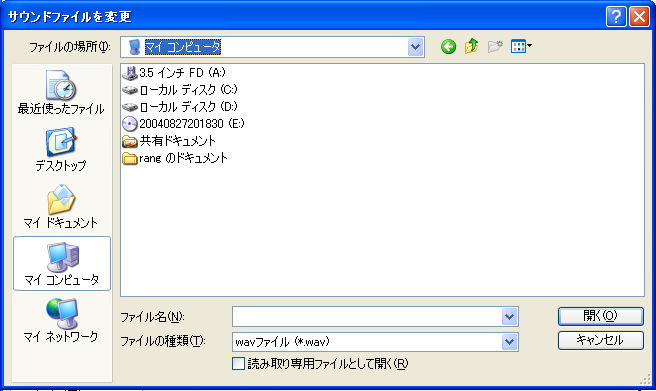Click the resize grip at the dialog corner
This screenshot has width=656, height=391.
pos(646,379)
